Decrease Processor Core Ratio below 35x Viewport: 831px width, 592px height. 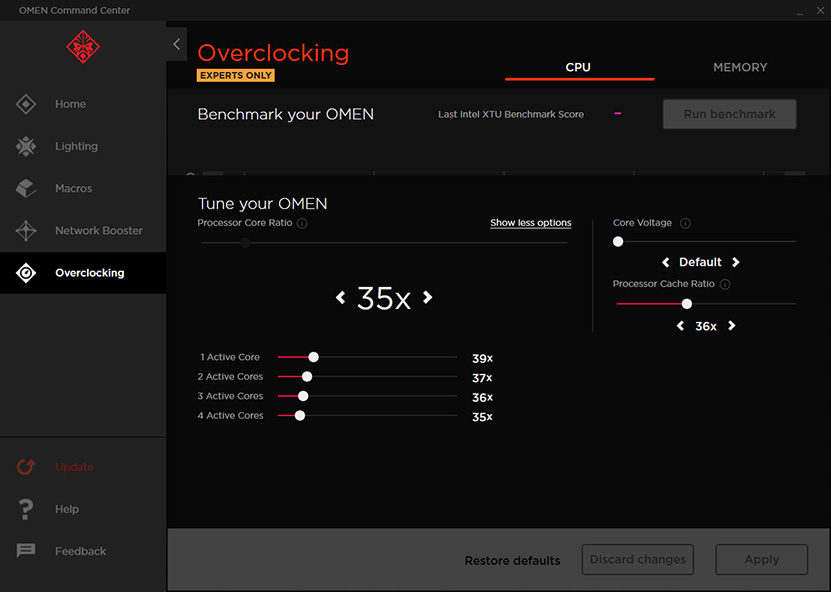[x=340, y=297]
